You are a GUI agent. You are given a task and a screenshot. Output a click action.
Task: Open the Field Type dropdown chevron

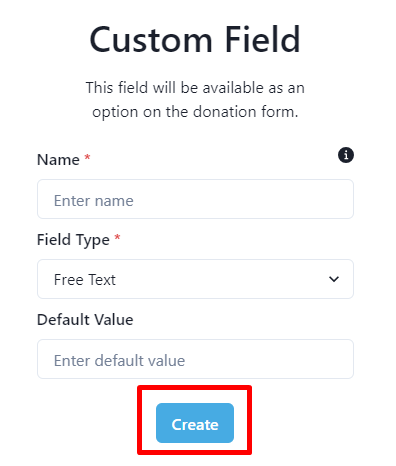point(334,279)
